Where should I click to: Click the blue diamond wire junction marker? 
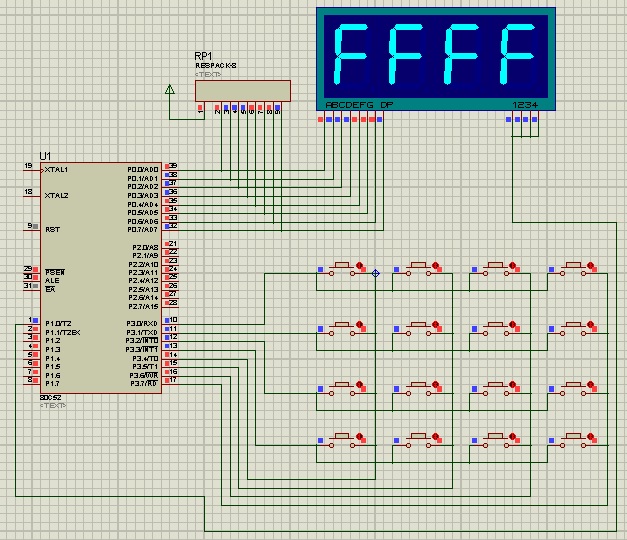click(375, 274)
